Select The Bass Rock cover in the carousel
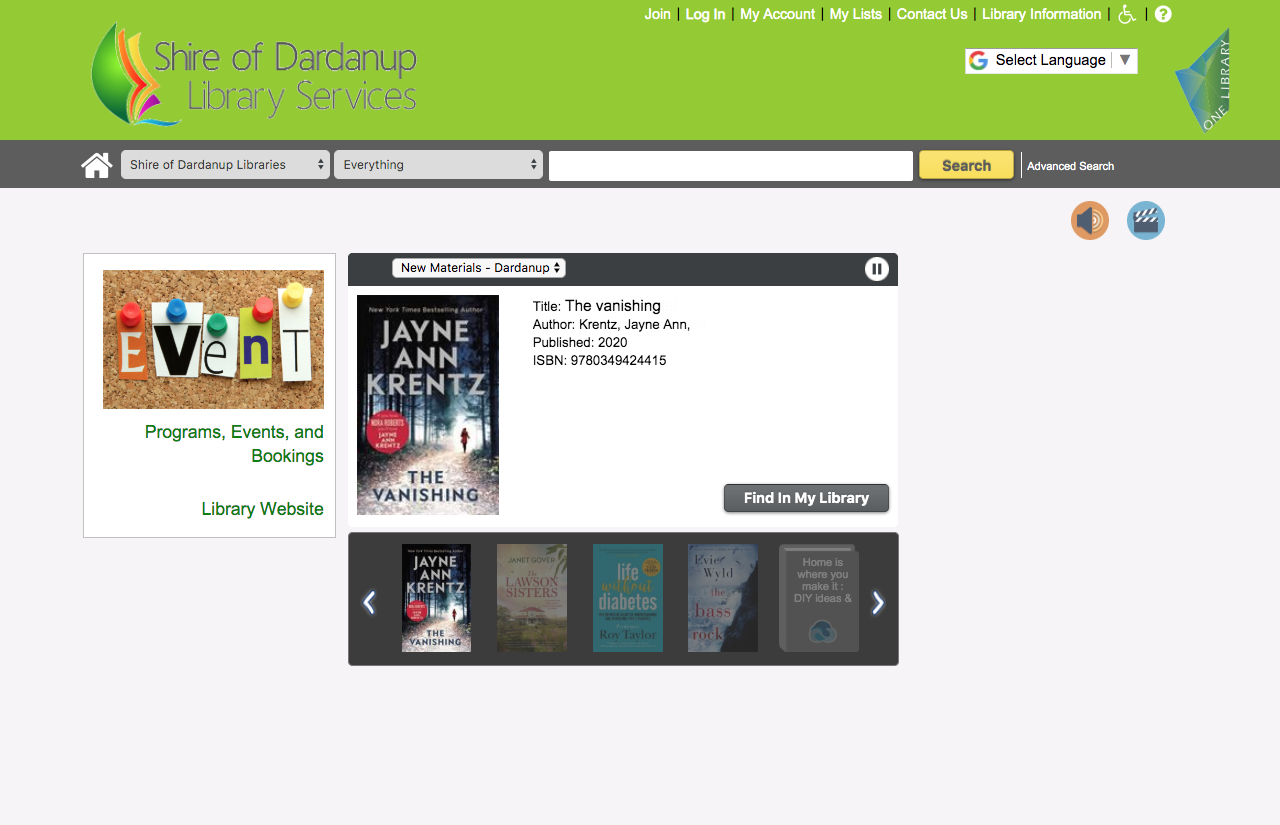Screen dimensions: 1280x825 coord(723,598)
